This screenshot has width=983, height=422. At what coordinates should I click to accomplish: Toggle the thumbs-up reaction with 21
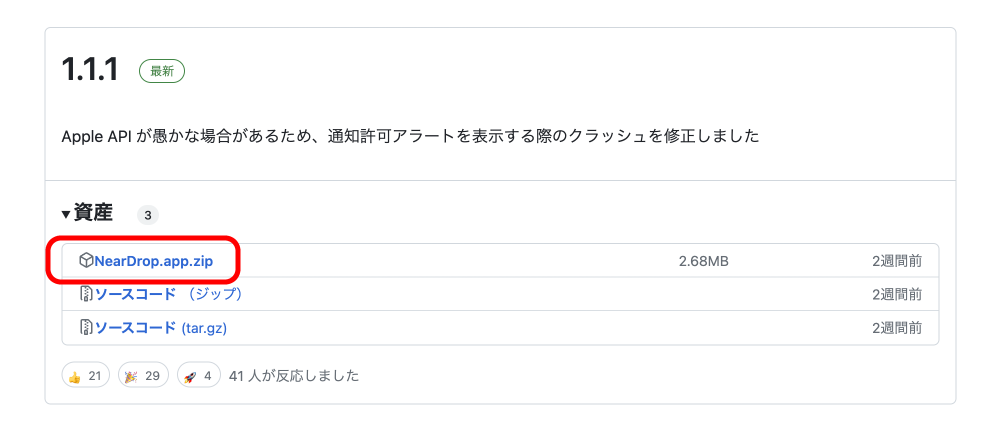(x=86, y=376)
